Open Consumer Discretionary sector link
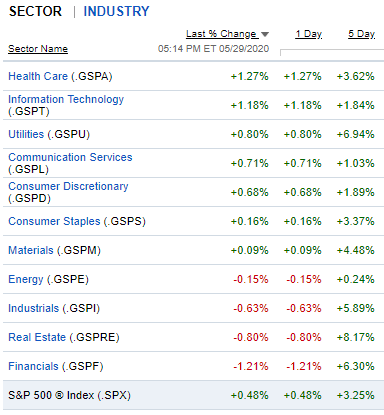Screen dimensions: 384x415 68,186
